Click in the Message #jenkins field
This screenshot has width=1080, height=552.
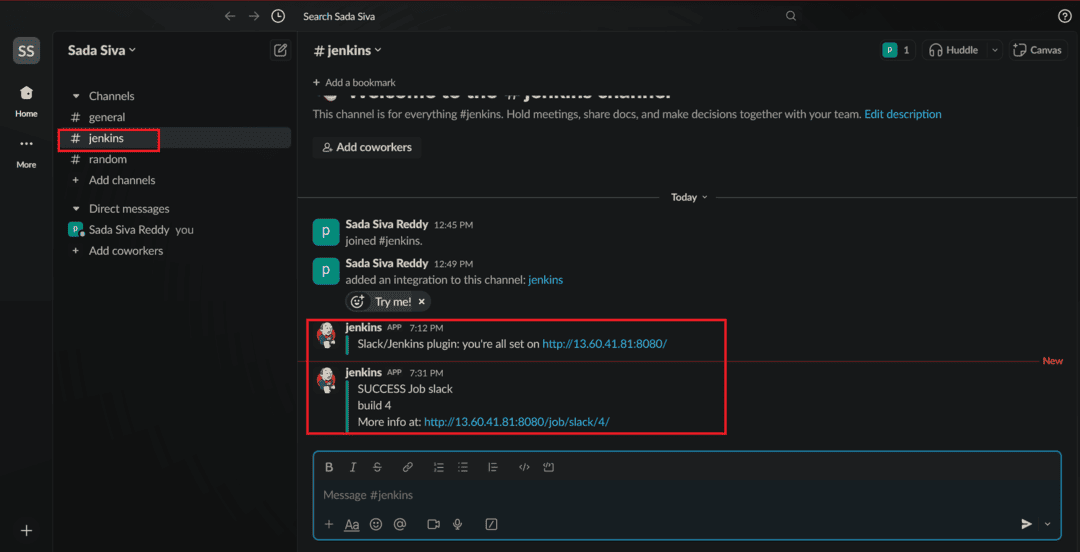[687, 495]
